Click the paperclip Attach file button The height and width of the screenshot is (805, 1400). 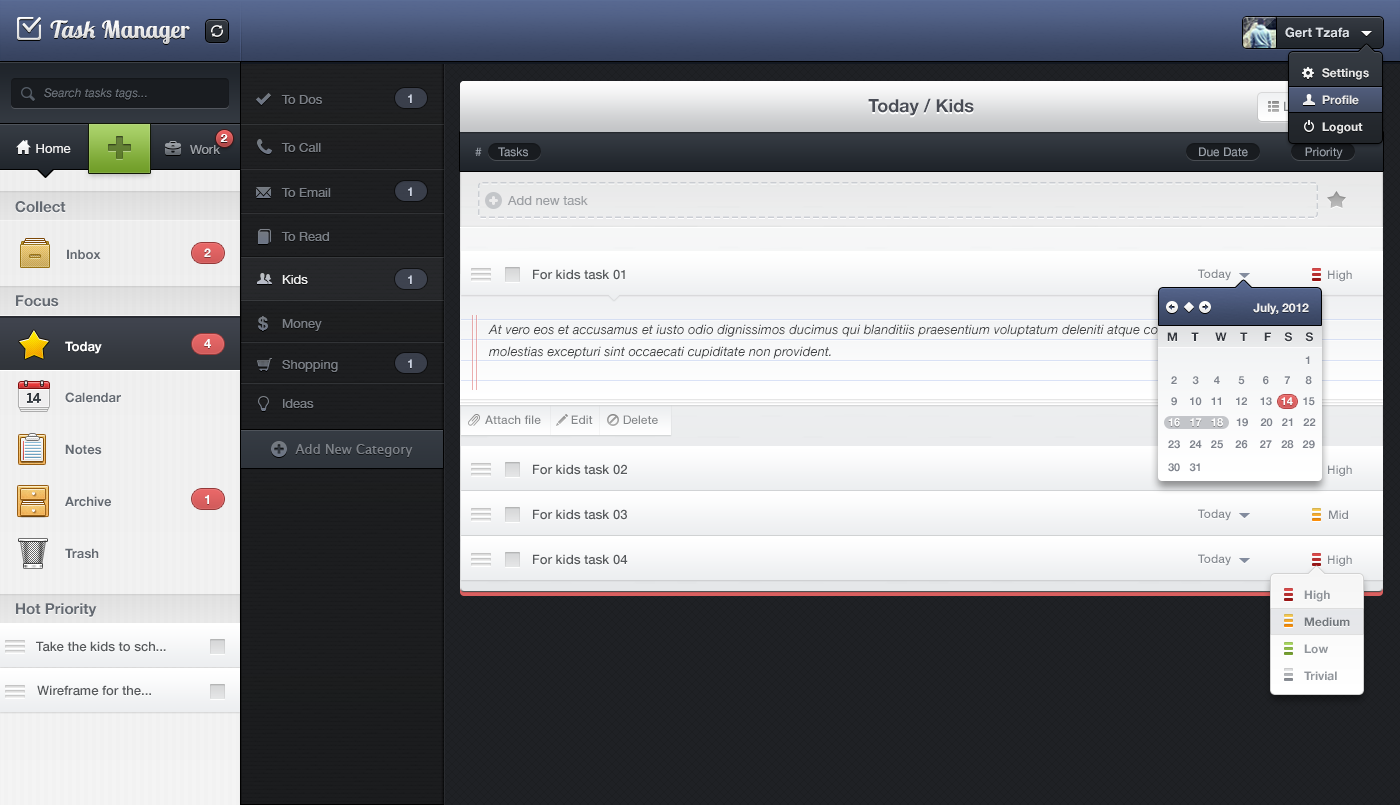point(505,420)
